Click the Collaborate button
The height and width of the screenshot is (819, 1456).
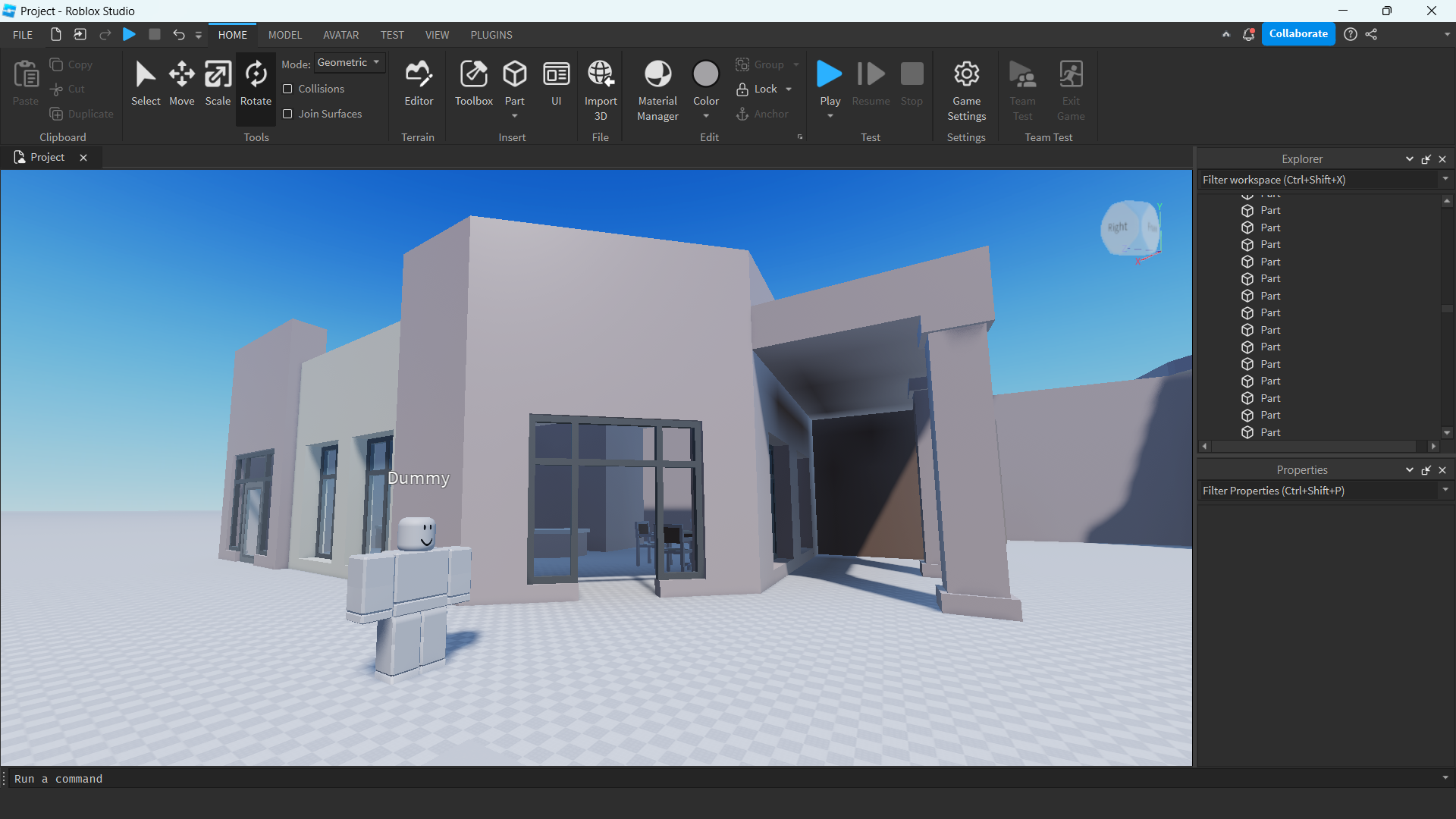point(1298,34)
